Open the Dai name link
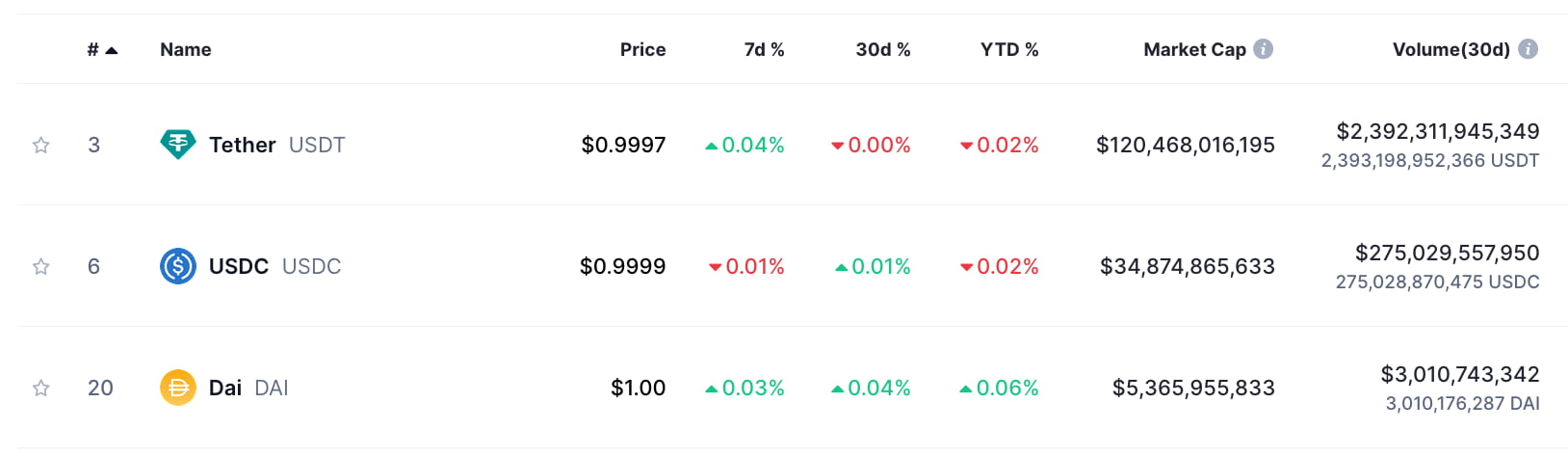 225,388
